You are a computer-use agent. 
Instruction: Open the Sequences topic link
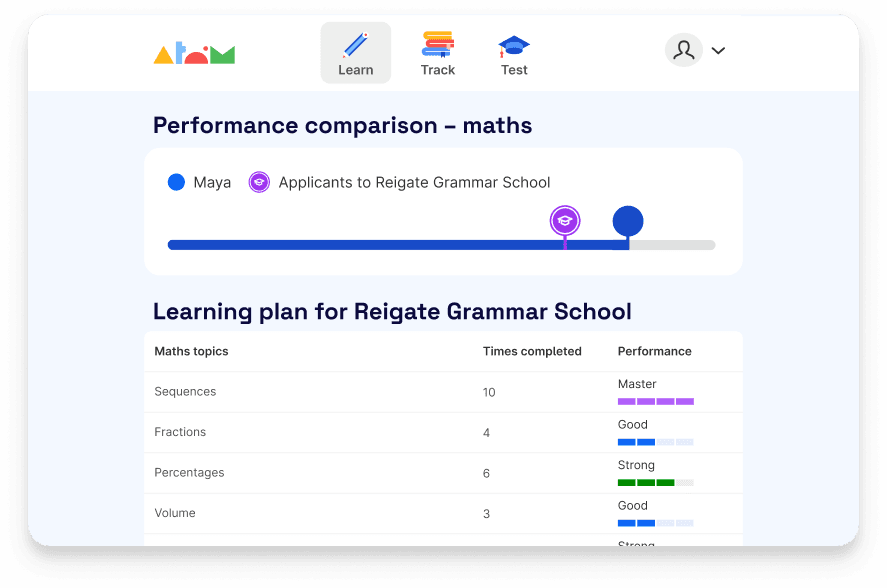[185, 392]
